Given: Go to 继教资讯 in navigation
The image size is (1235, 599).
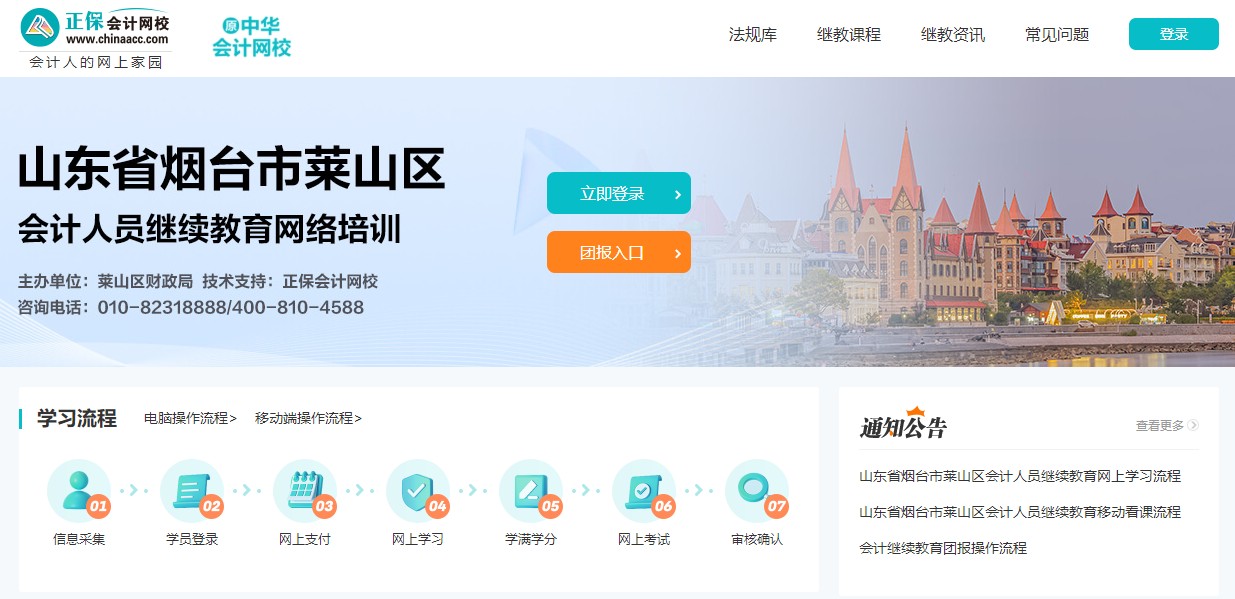Looking at the screenshot, I should point(952,35).
